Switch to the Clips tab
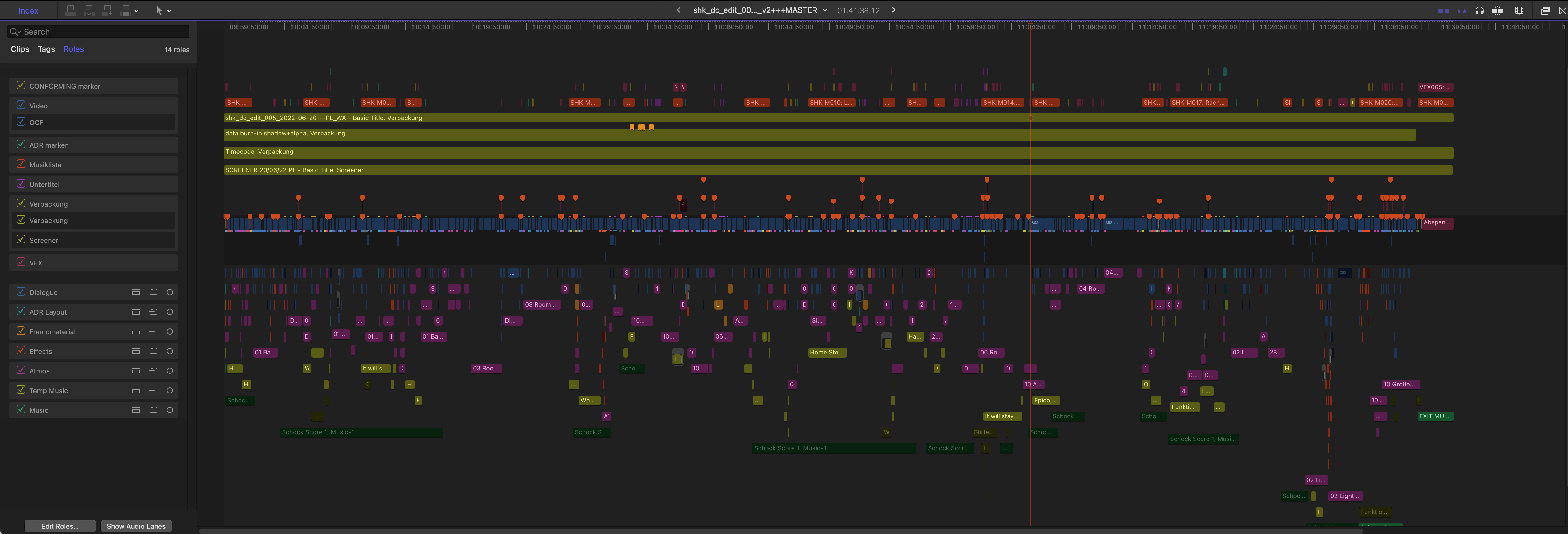1568x534 pixels. [19, 49]
